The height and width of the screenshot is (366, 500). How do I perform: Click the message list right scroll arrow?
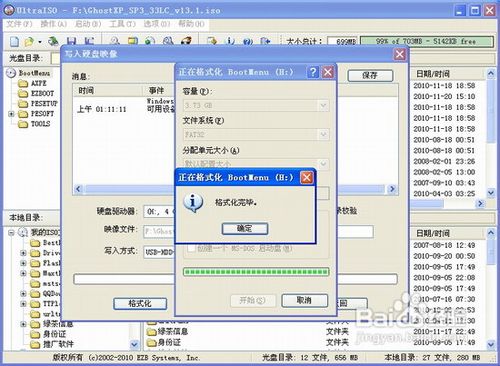coord(392,189)
